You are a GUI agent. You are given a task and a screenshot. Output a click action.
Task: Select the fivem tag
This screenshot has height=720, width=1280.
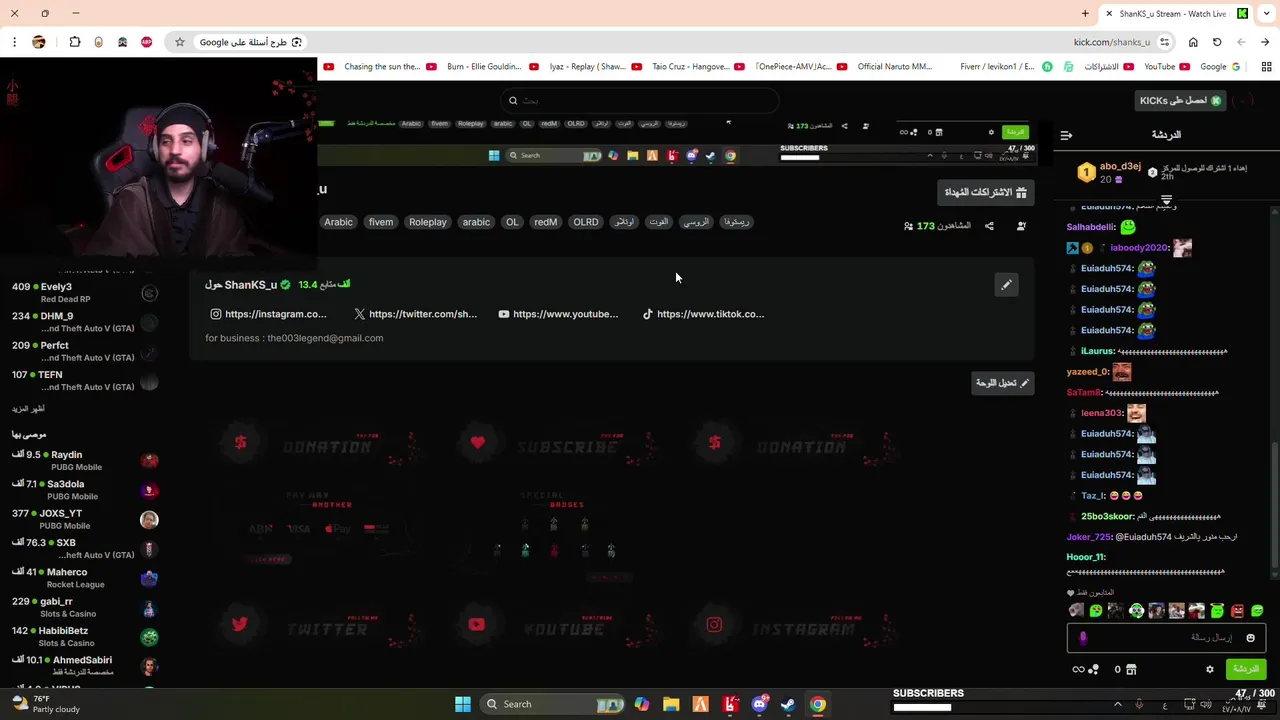[381, 222]
